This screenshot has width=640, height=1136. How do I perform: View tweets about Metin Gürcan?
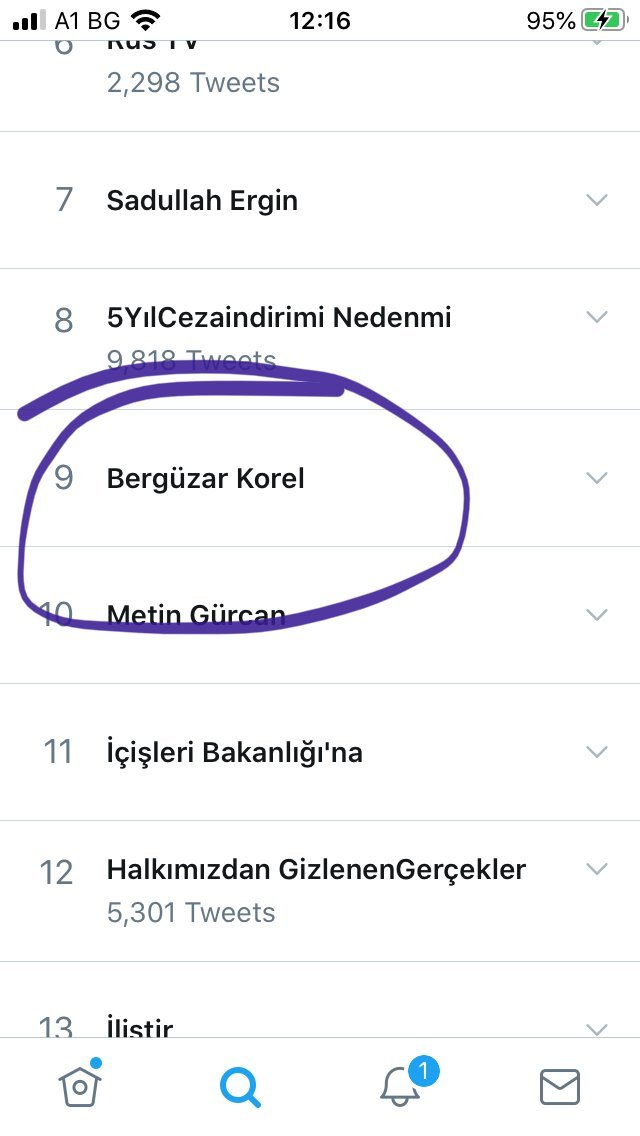pyautogui.click(x=196, y=615)
